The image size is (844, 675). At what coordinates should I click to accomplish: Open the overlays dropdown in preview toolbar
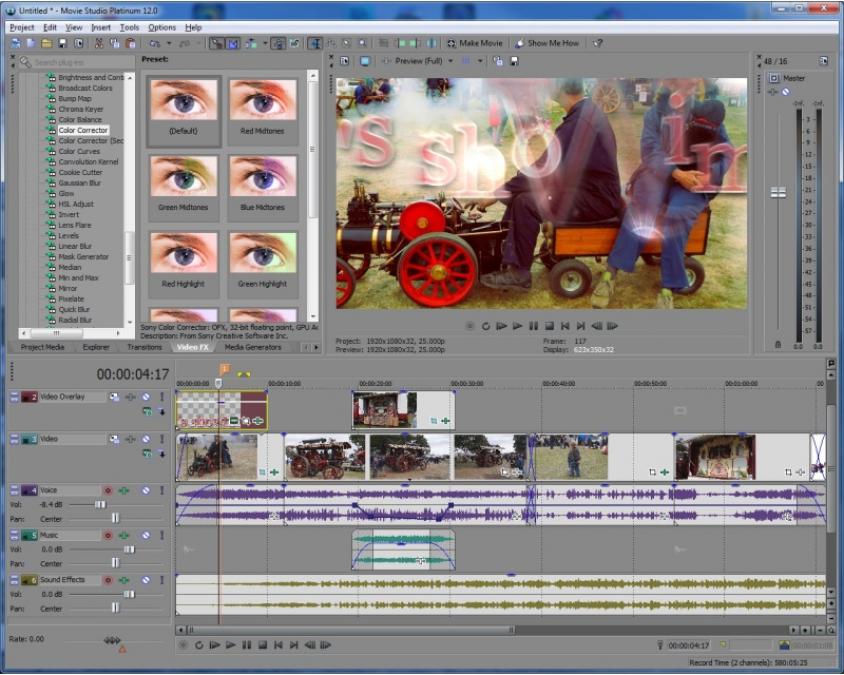(480, 61)
